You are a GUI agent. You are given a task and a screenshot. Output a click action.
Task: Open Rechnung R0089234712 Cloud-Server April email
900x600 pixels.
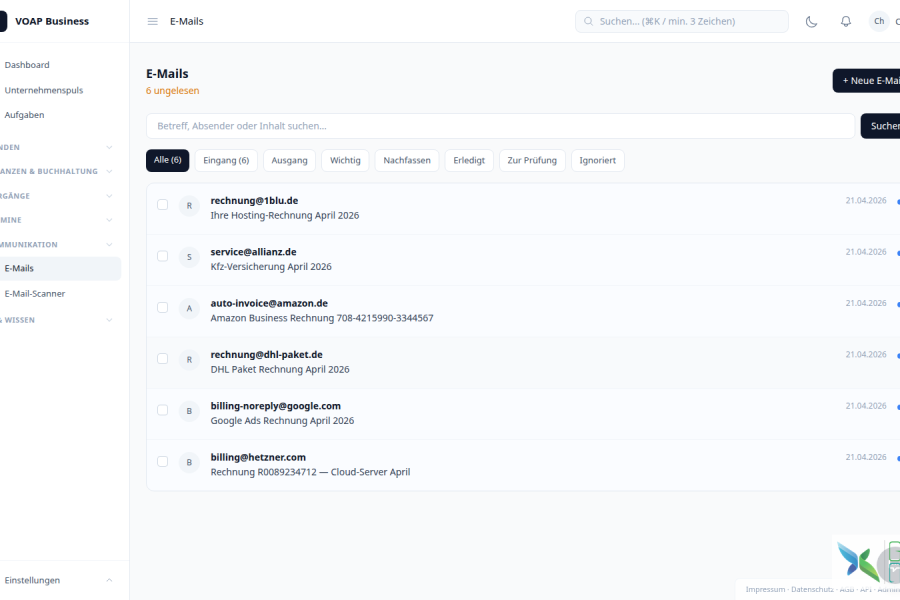(x=311, y=472)
